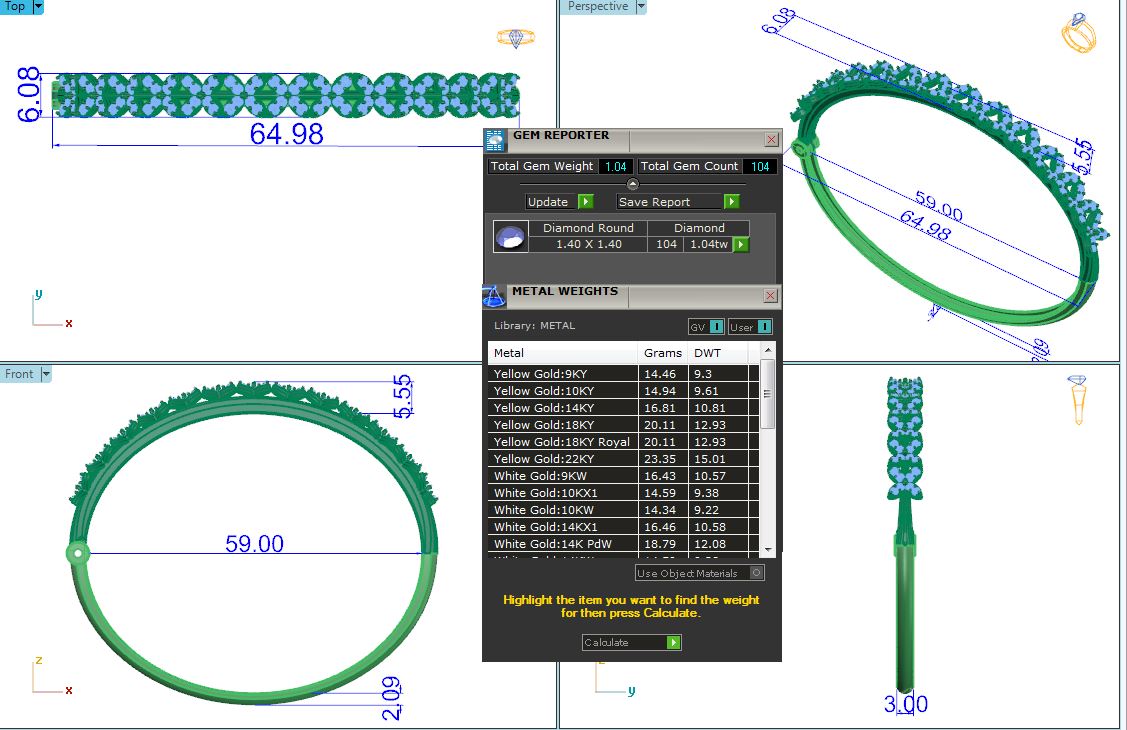This screenshot has height=730, width=1127.
Task: Click the ring icon in Top viewport
Action: pos(515,38)
